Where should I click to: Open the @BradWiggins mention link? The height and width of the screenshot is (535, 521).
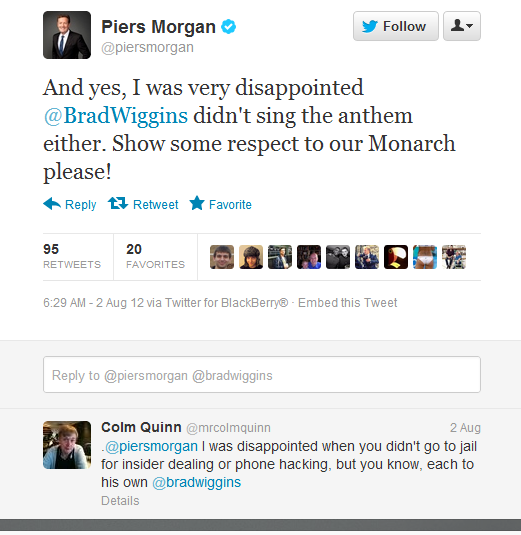pos(116,116)
